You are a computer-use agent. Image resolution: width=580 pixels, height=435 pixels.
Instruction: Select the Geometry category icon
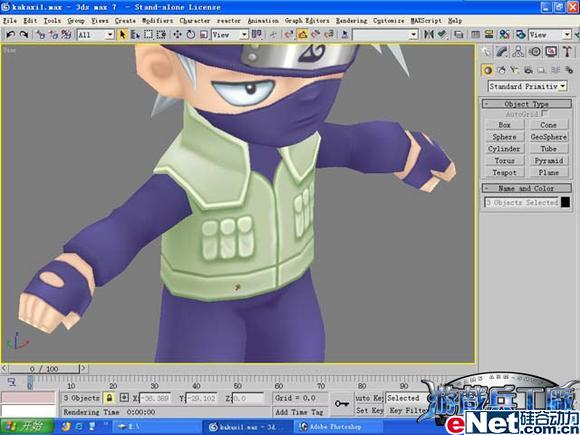pyautogui.click(x=488, y=70)
